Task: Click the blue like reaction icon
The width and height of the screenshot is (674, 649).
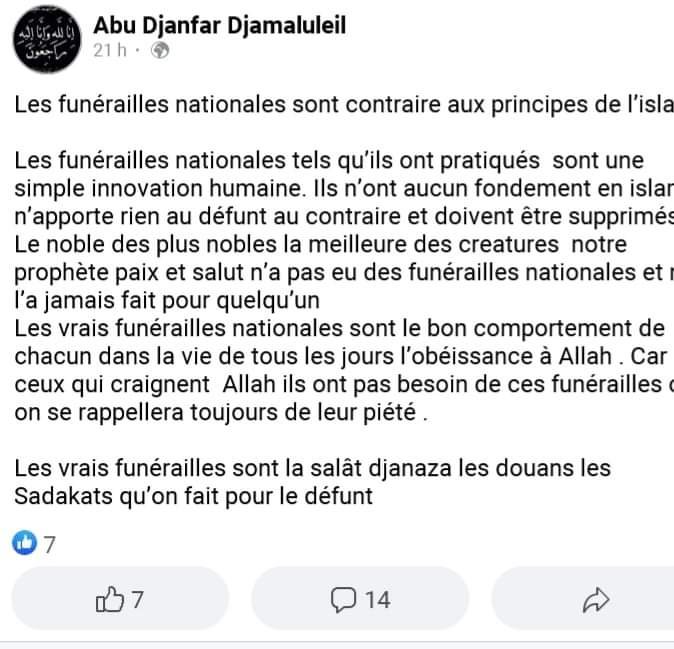Action: click(23, 544)
